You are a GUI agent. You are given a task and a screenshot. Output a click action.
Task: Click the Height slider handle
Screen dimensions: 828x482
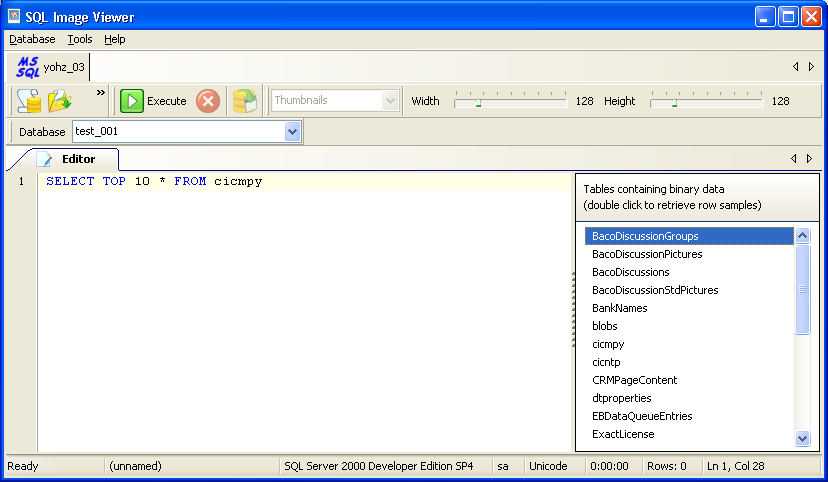coord(674,101)
